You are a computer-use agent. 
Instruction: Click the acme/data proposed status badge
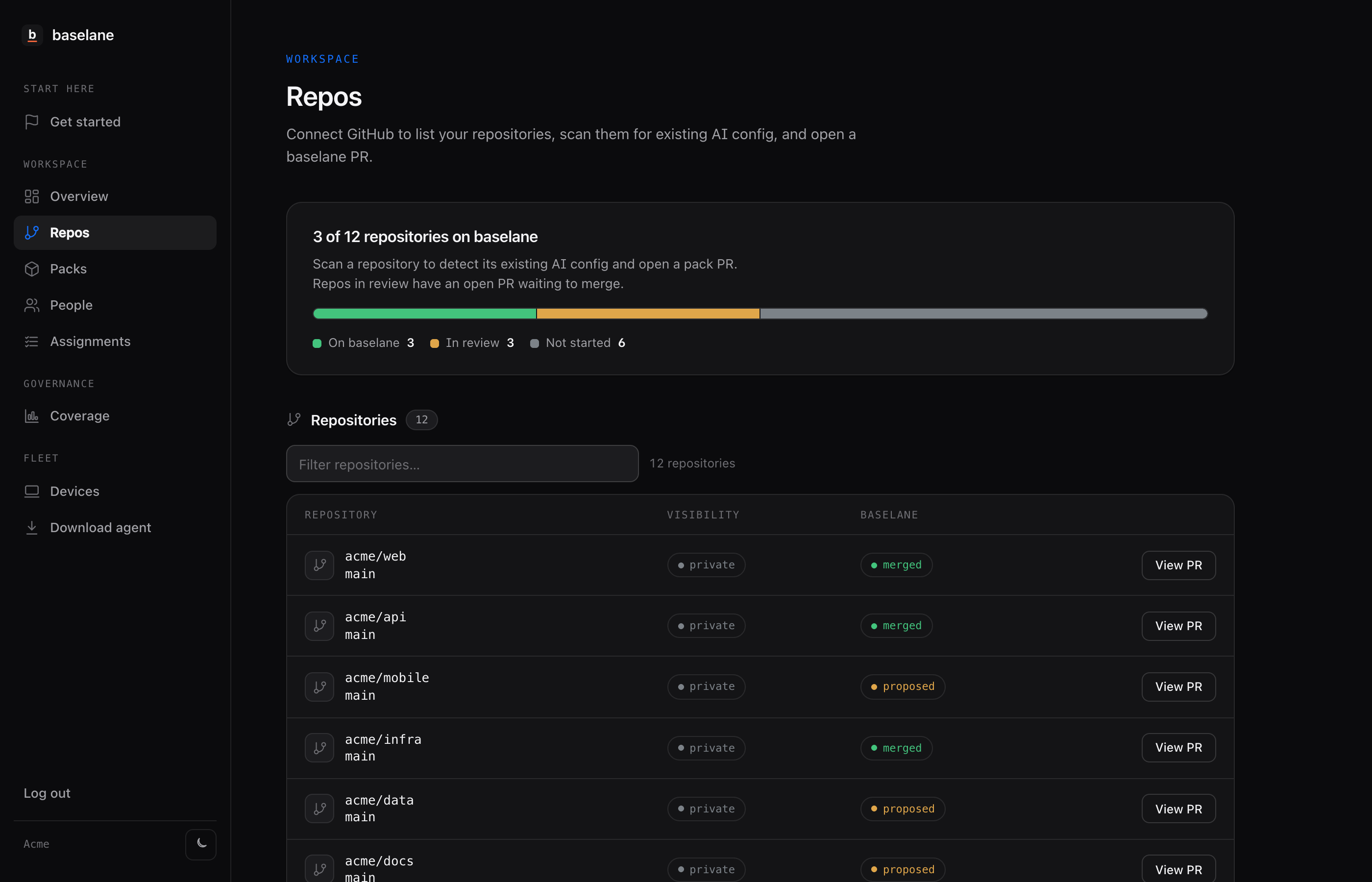tap(903, 808)
